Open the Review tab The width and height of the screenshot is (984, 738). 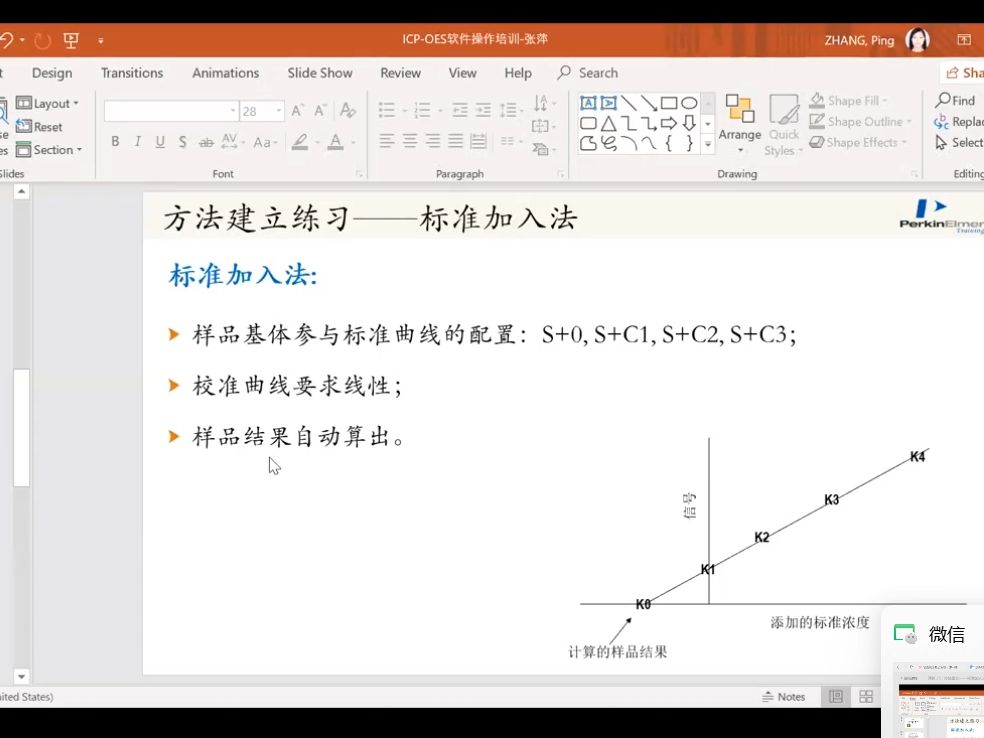click(400, 73)
